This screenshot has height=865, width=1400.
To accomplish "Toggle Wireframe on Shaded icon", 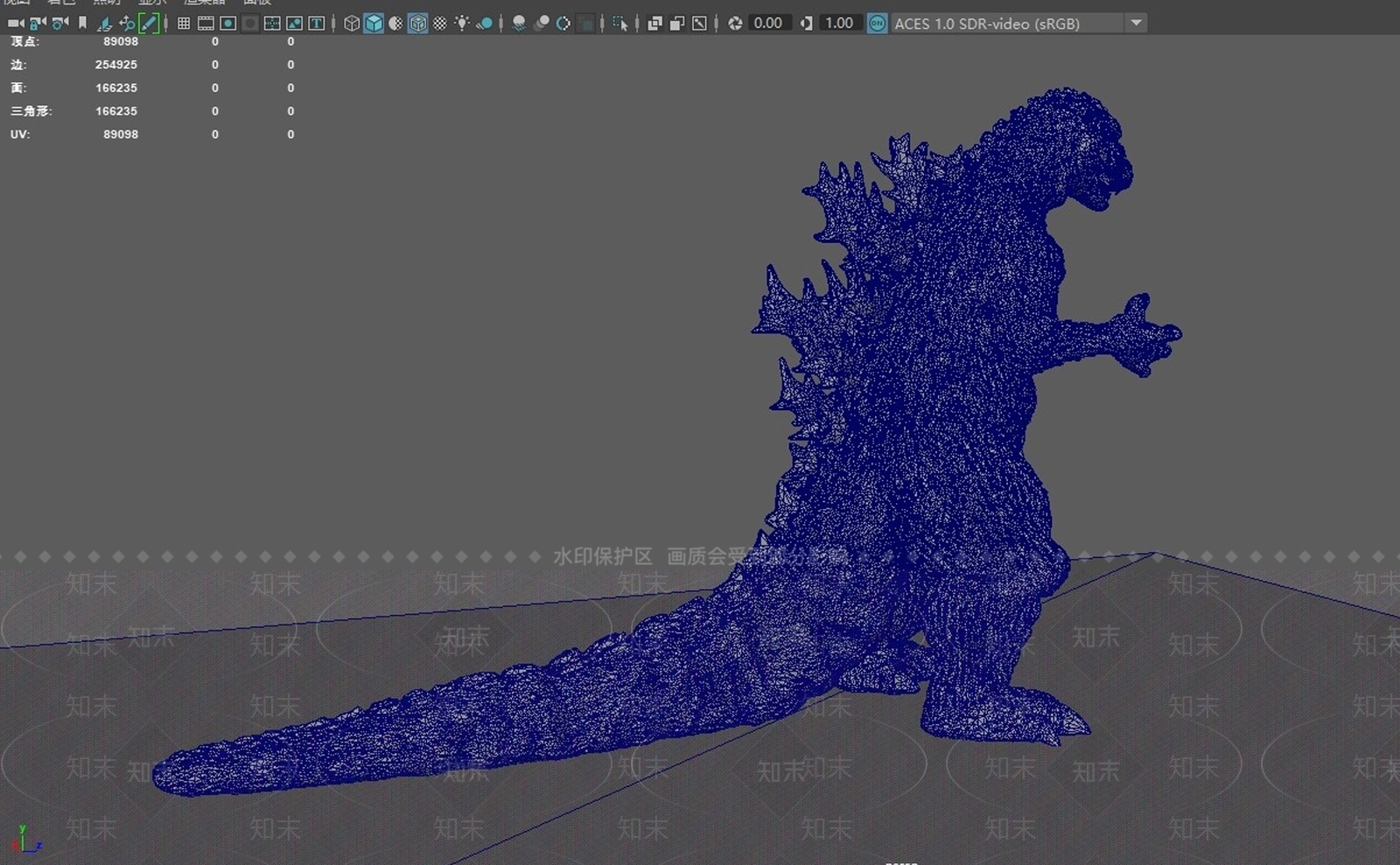I will pyautogui.click(x=418, y=24).
